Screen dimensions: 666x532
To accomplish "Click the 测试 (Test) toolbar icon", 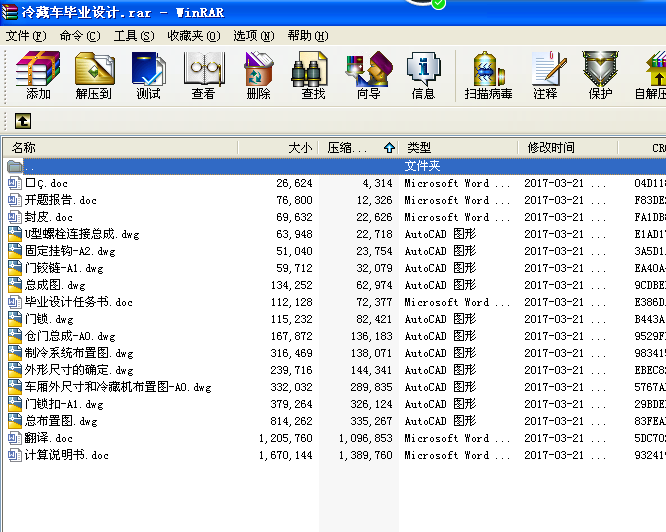I will click(148, 75).
